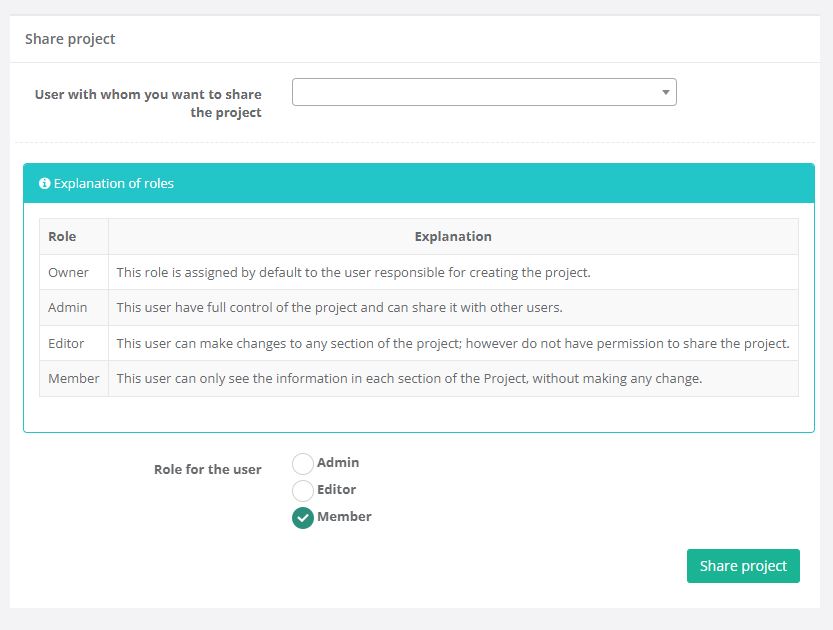Click the Member radio label text
The image size is (833, 630).
(344, 517)
